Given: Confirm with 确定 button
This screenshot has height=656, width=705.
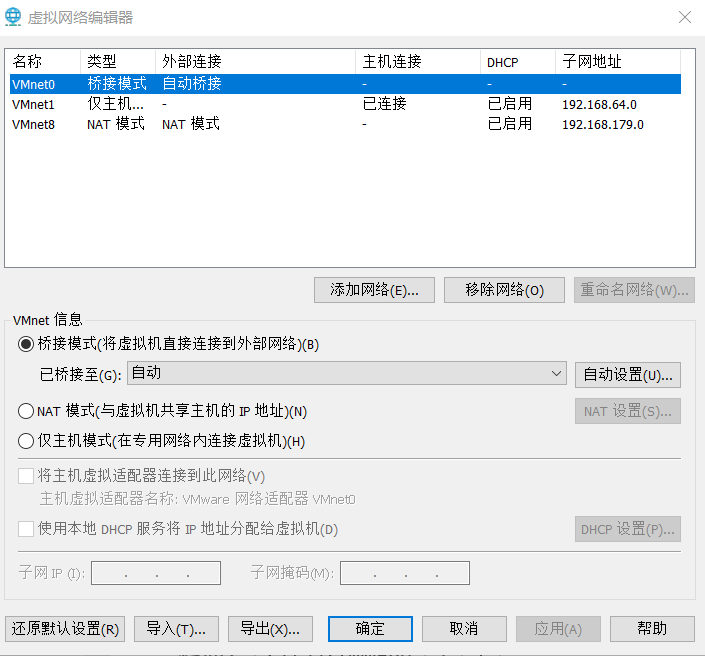Looking at the screenshot, I should pos(370,629).
